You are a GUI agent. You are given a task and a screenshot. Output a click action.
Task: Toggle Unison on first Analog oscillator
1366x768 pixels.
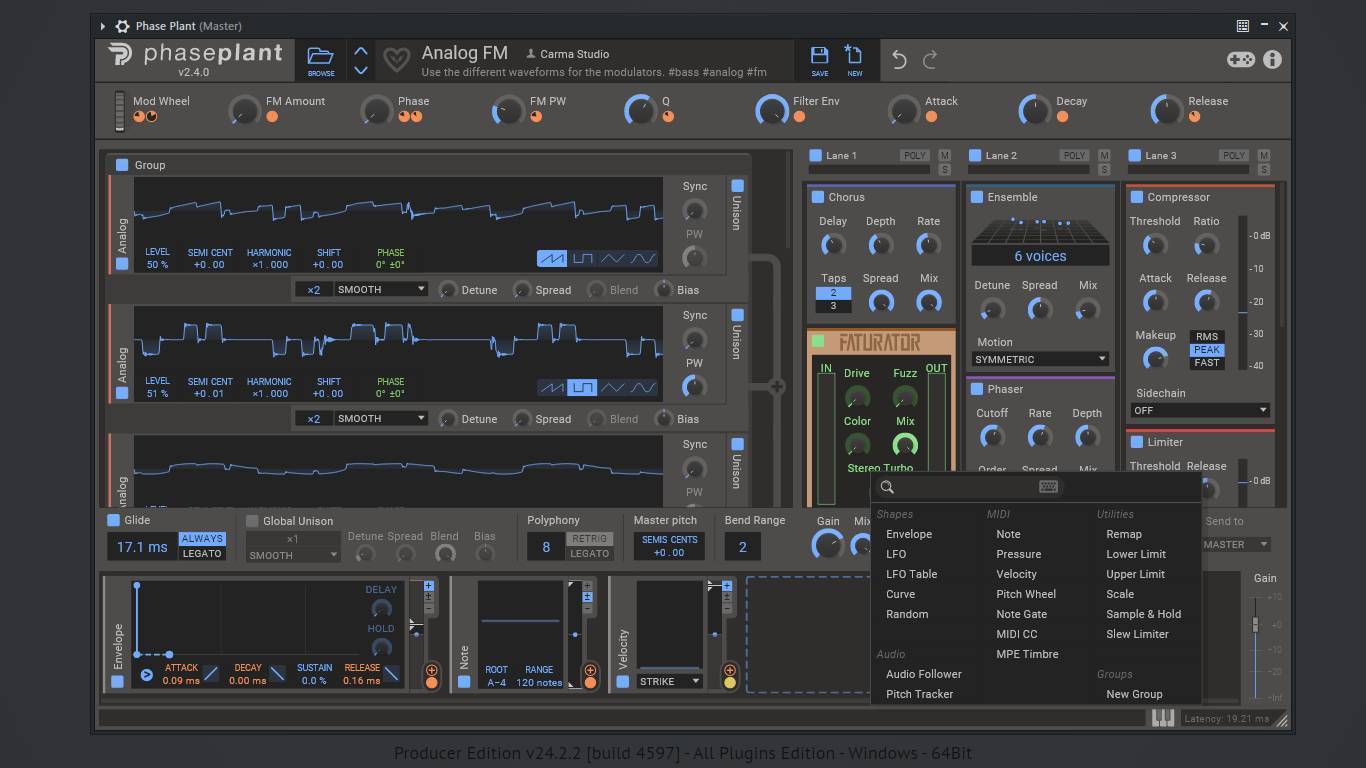point(737,186)
